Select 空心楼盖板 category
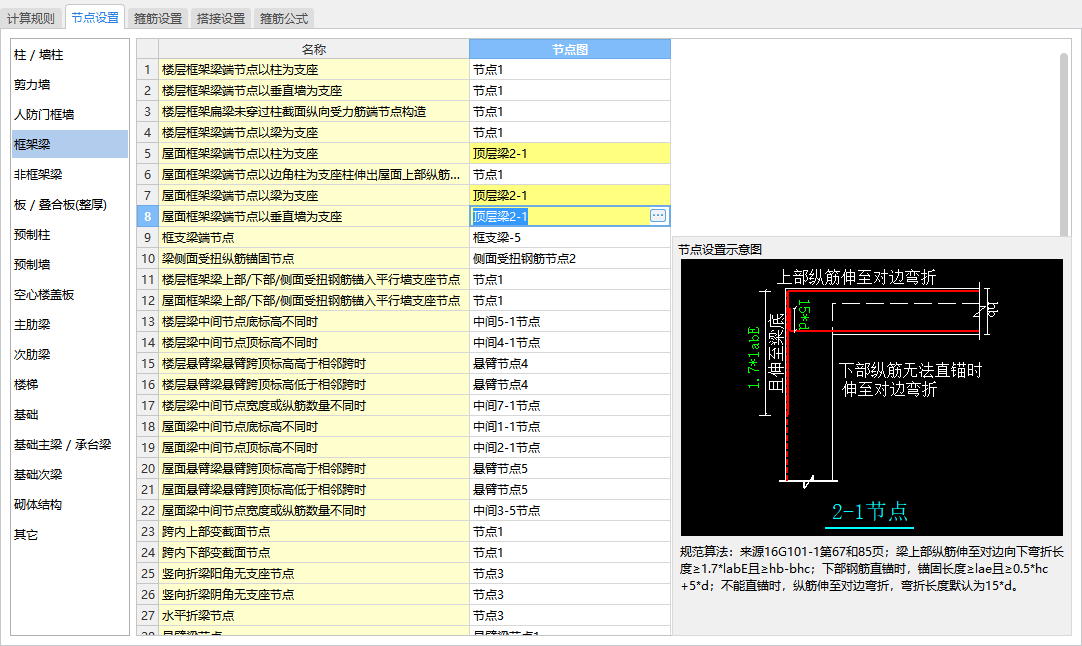 pos(70,295)
